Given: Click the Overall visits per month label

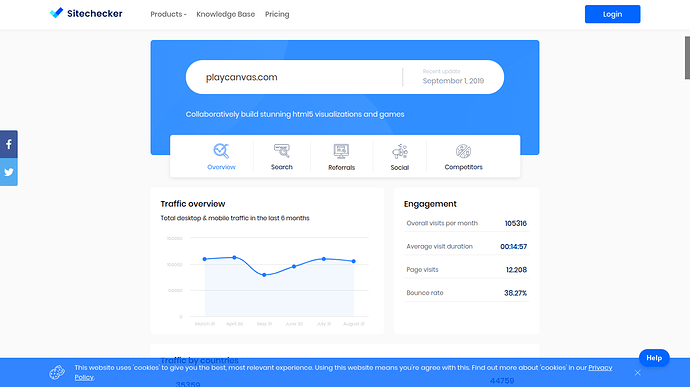Looking at the screenshot, I should (442, 223).
